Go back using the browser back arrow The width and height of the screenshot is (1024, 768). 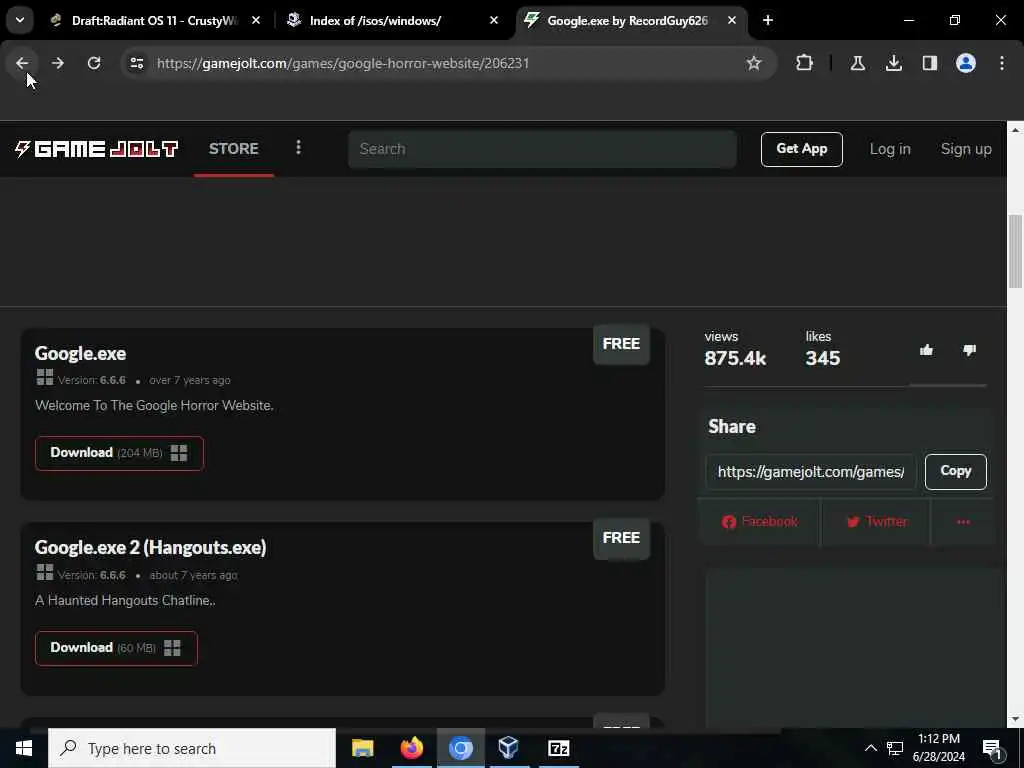pyautogui.click(x=22, y=63)
